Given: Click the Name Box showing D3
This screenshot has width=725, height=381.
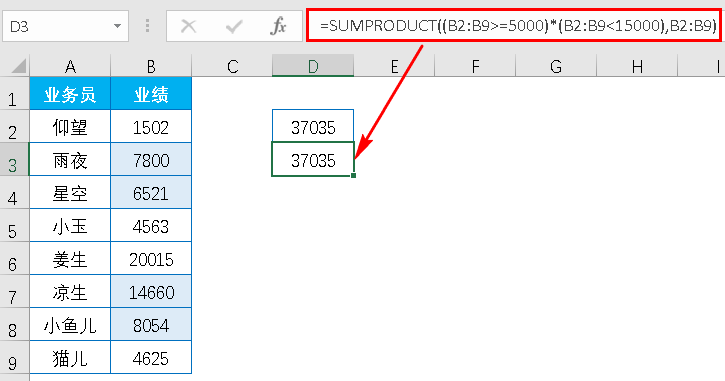Looking at the screenshot, I should point(65,26).
